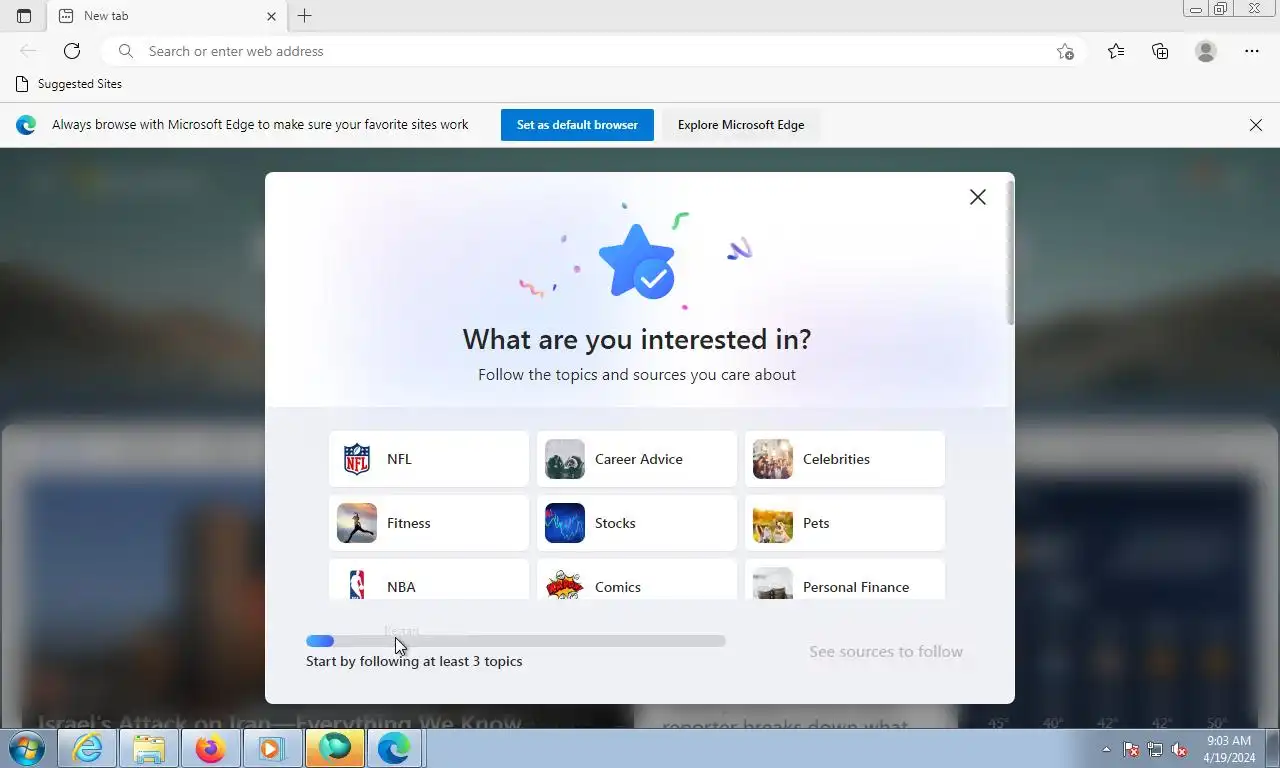This screenshot has height=768, width=1280.
Task: Open the profile avatar menu
Action: pos(1206,51)
